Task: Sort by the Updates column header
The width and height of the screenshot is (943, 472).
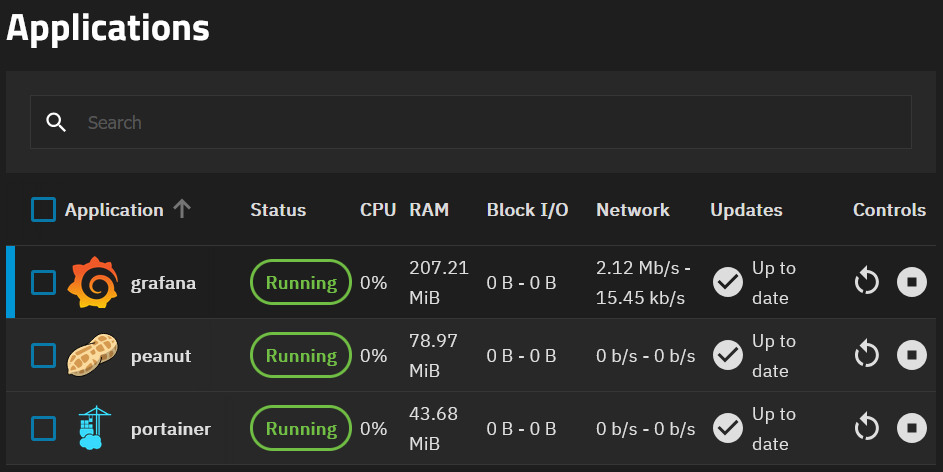Action: click(x=746, y=210)
